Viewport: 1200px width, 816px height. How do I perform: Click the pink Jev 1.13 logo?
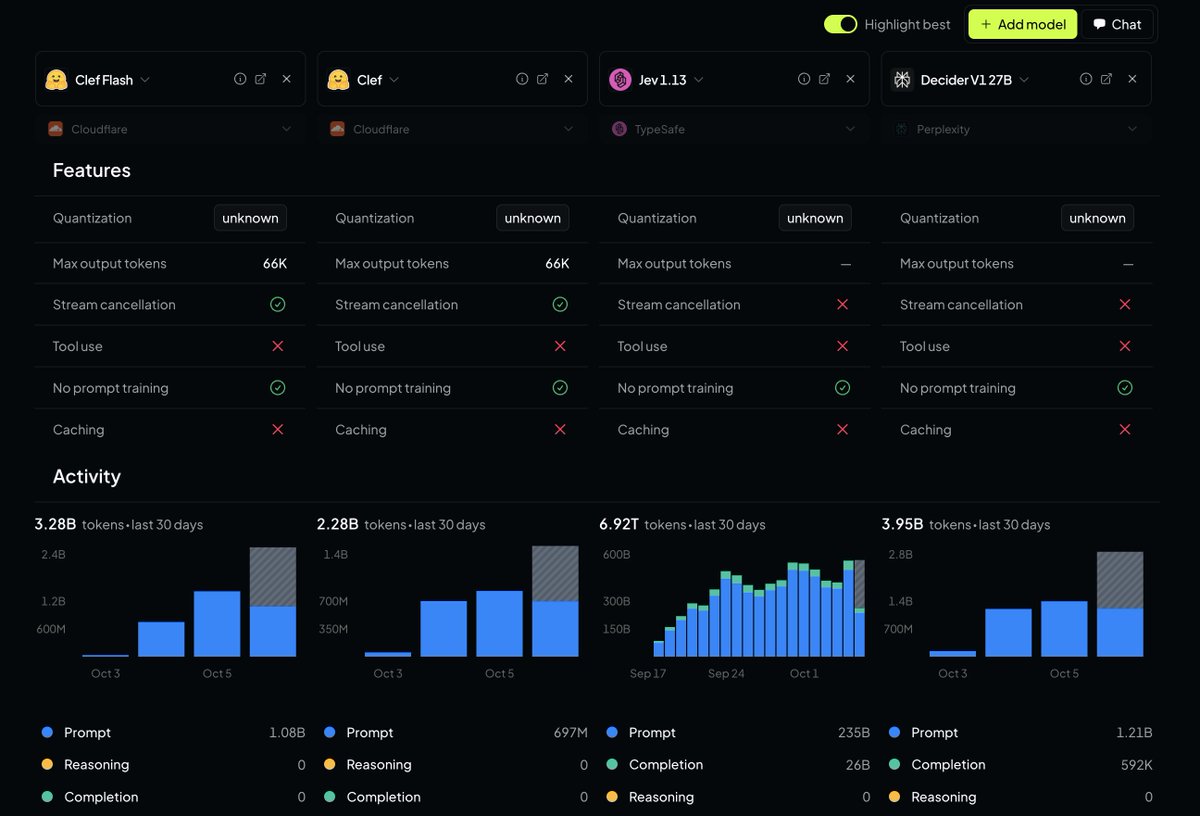point(621,80)
